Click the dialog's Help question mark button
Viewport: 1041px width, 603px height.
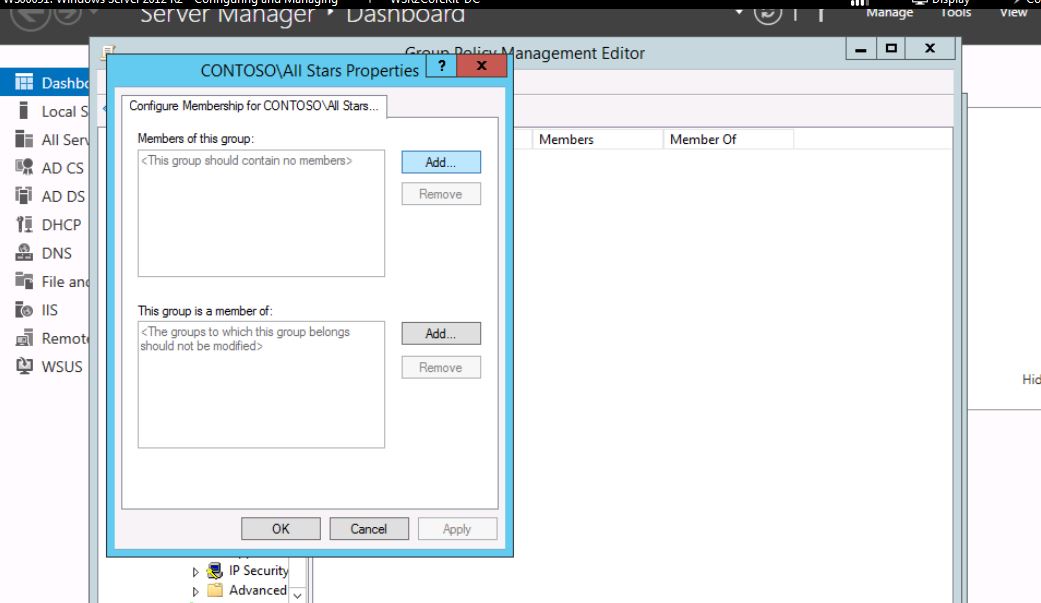(x=440, y=67)
